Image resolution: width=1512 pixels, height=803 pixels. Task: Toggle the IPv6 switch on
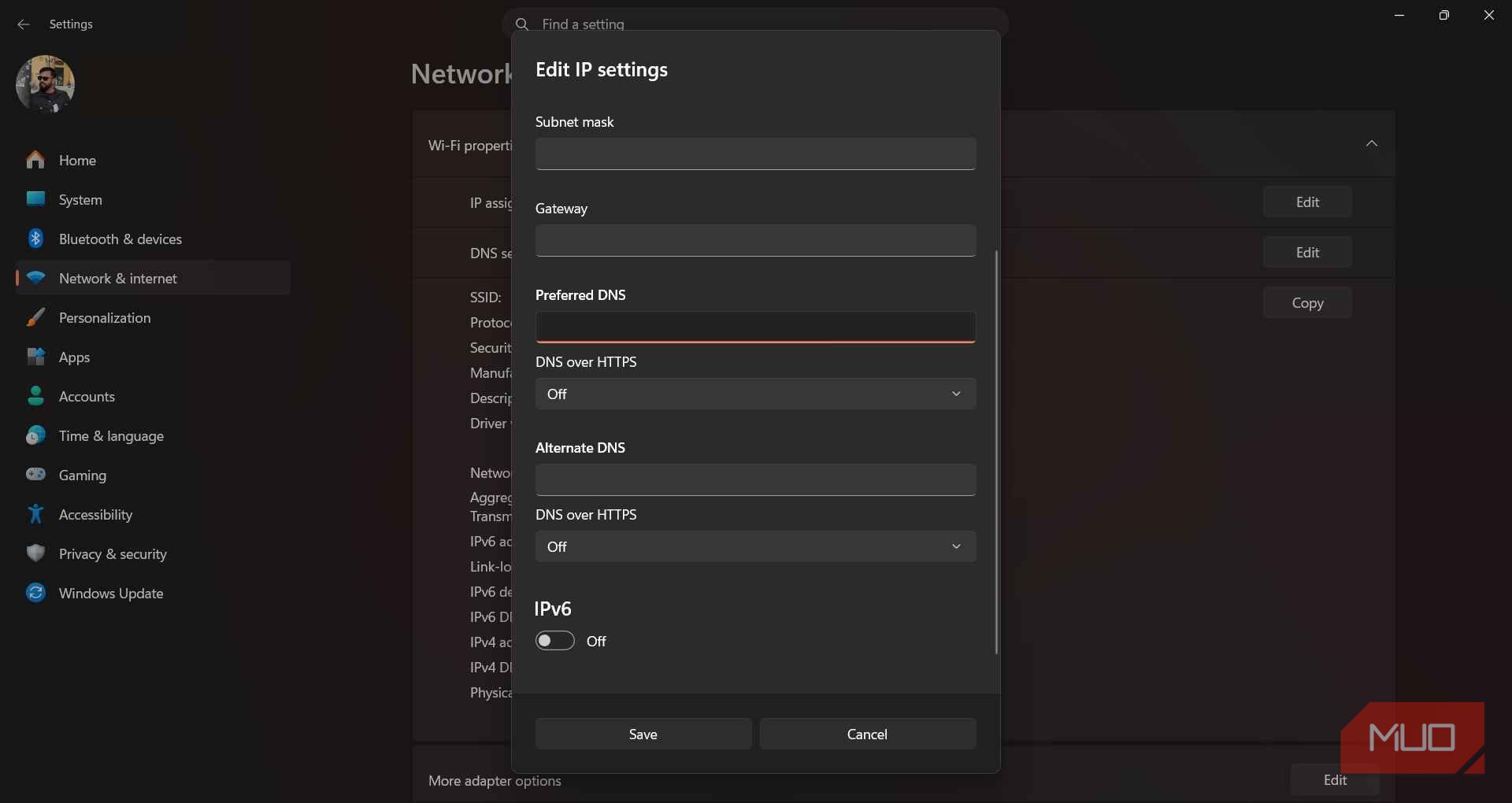555,641
